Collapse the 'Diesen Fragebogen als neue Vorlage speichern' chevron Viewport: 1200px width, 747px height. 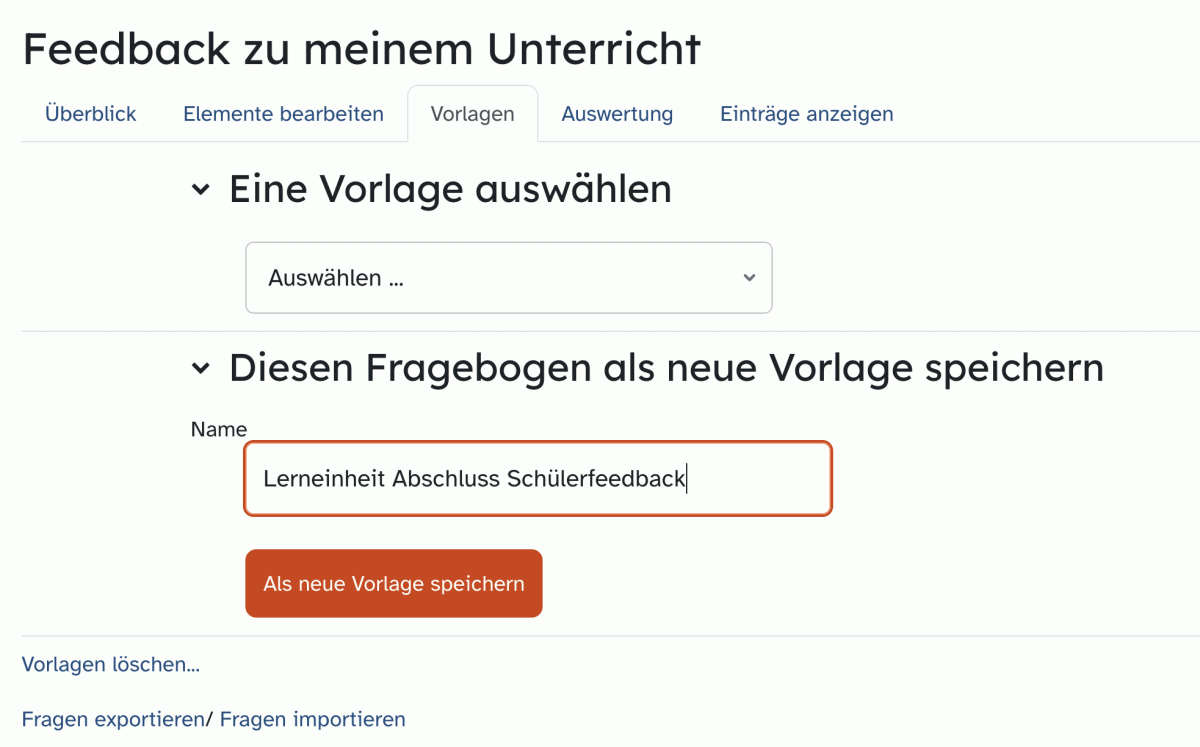click(201, 369)
